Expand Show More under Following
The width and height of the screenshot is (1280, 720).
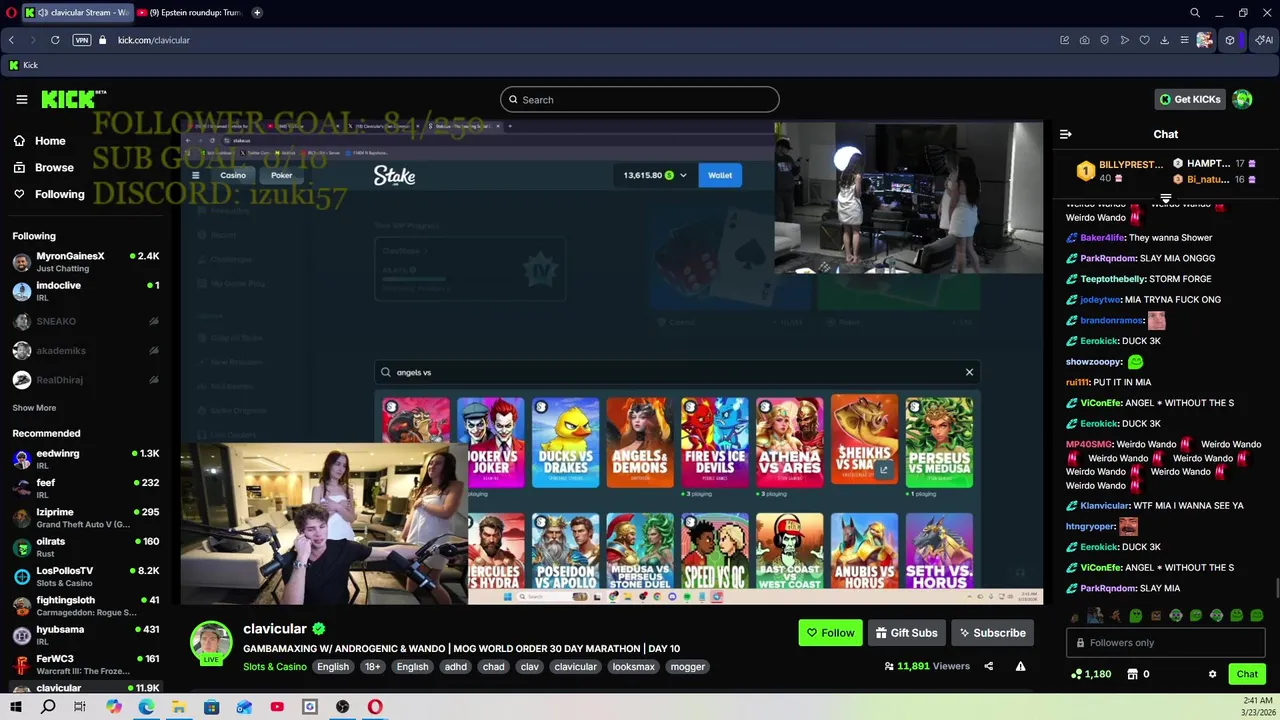[x=34, y=408]
